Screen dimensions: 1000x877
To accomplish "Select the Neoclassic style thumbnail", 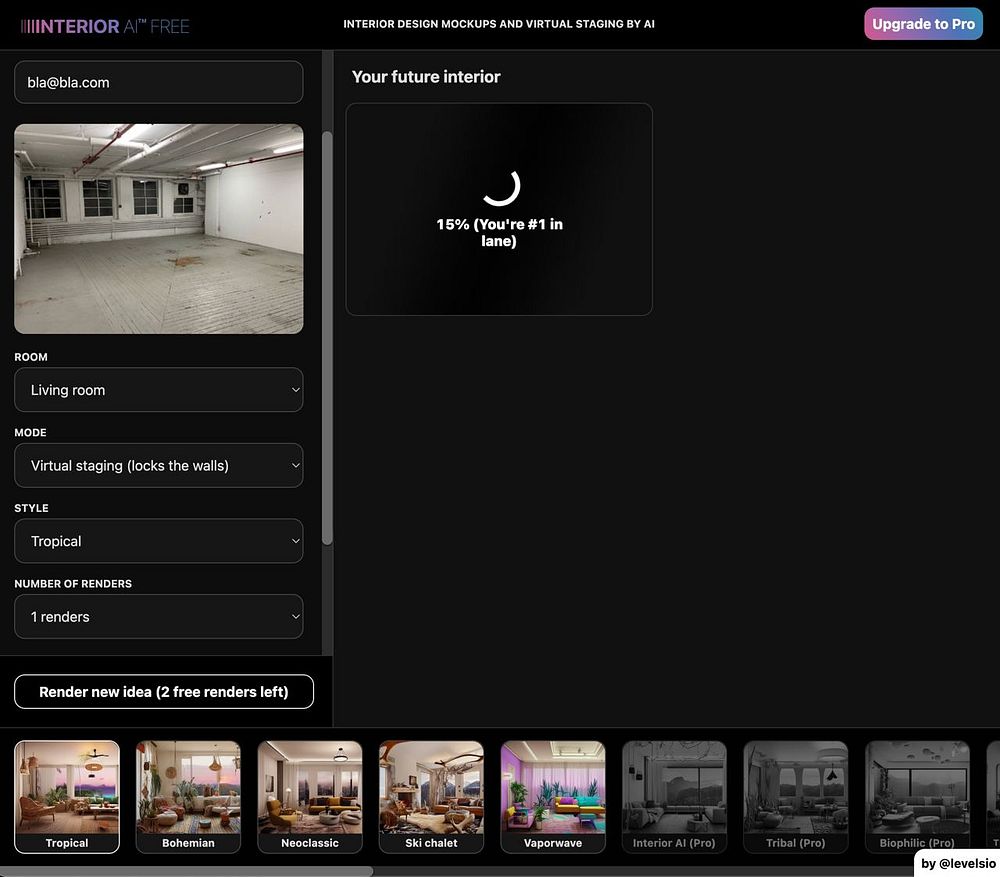I will tap(310, 797).
